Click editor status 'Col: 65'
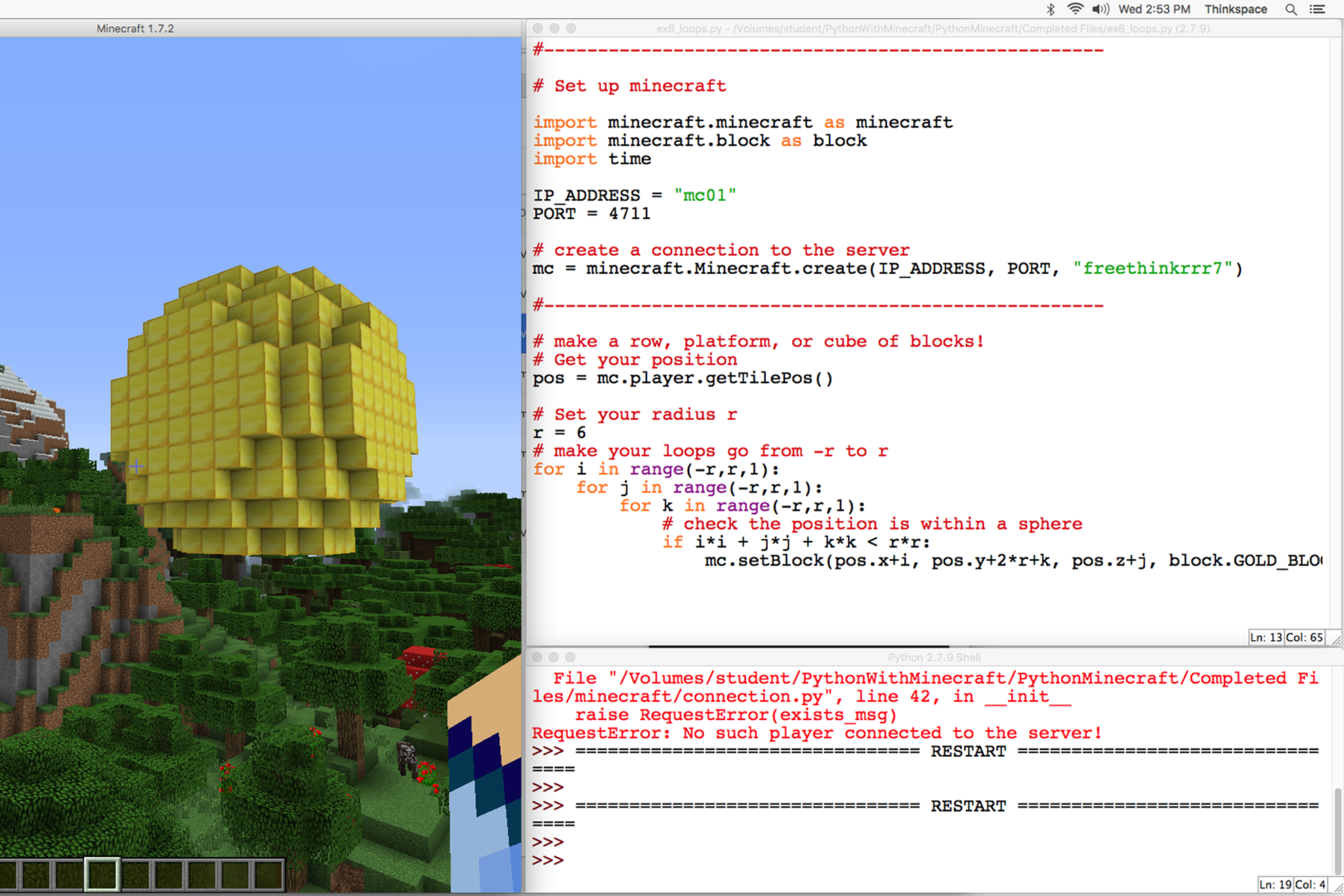The width and height of the screenshot is (1344, 896). click(x=1304, y=638)
